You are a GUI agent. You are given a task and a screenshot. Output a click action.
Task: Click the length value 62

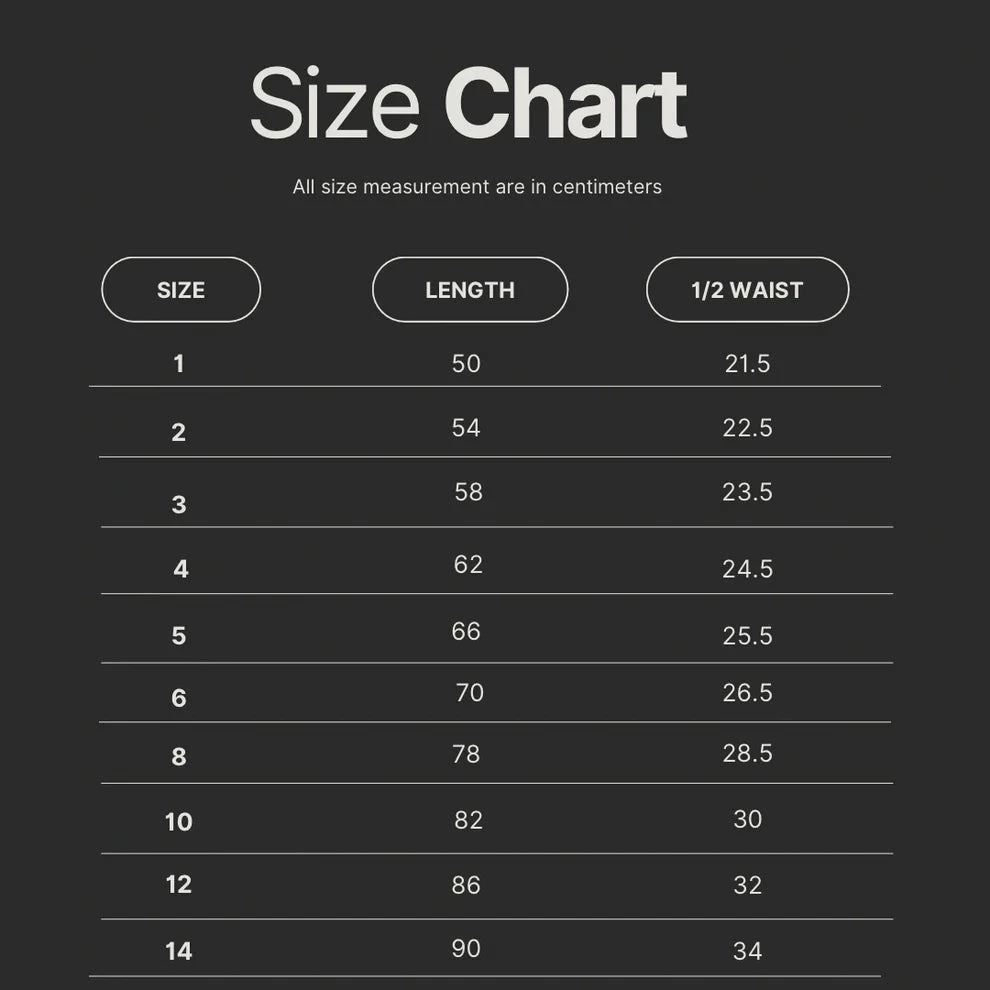pos(468,565)
